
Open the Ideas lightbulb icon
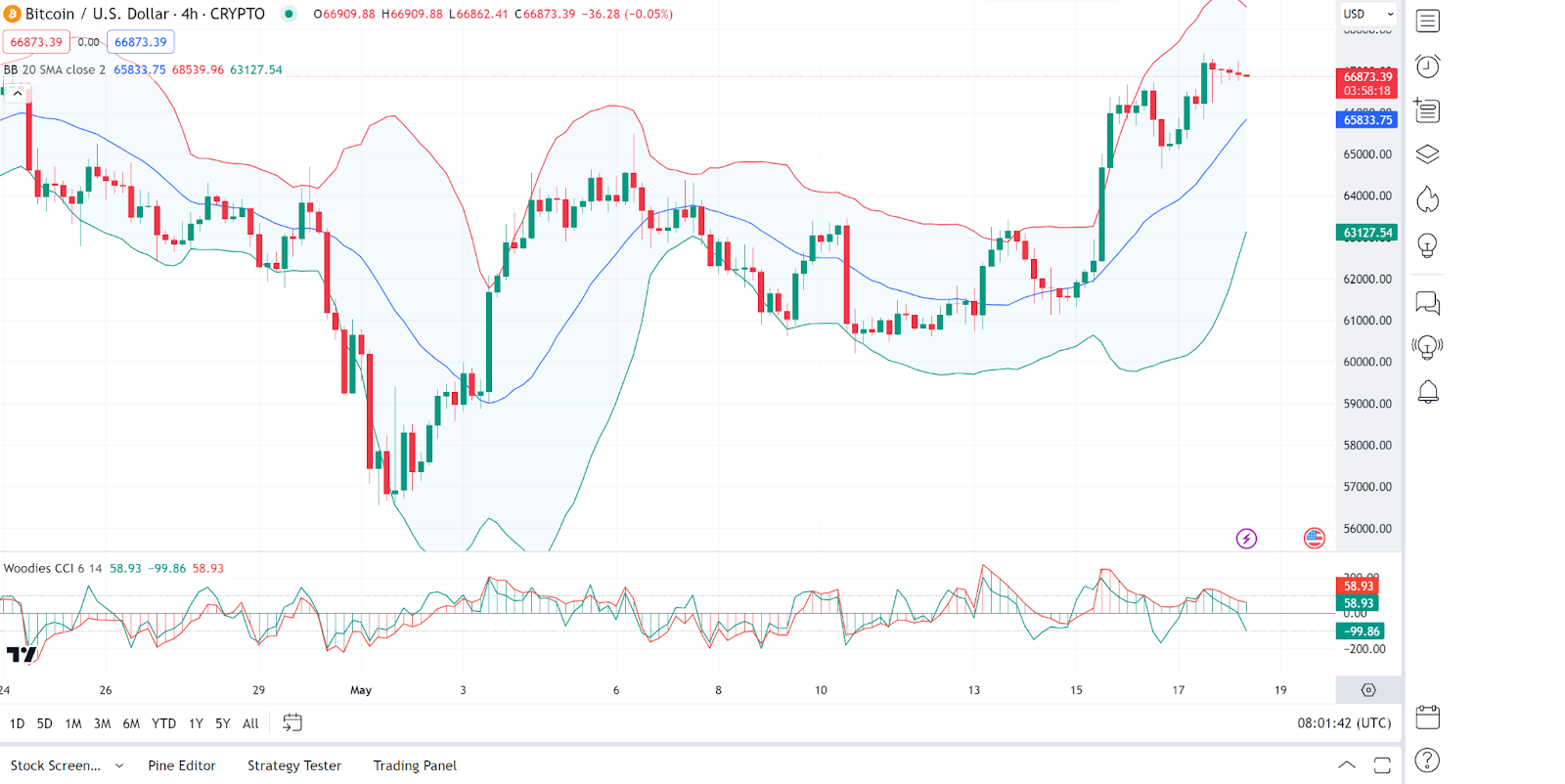tap(1427, 245)
